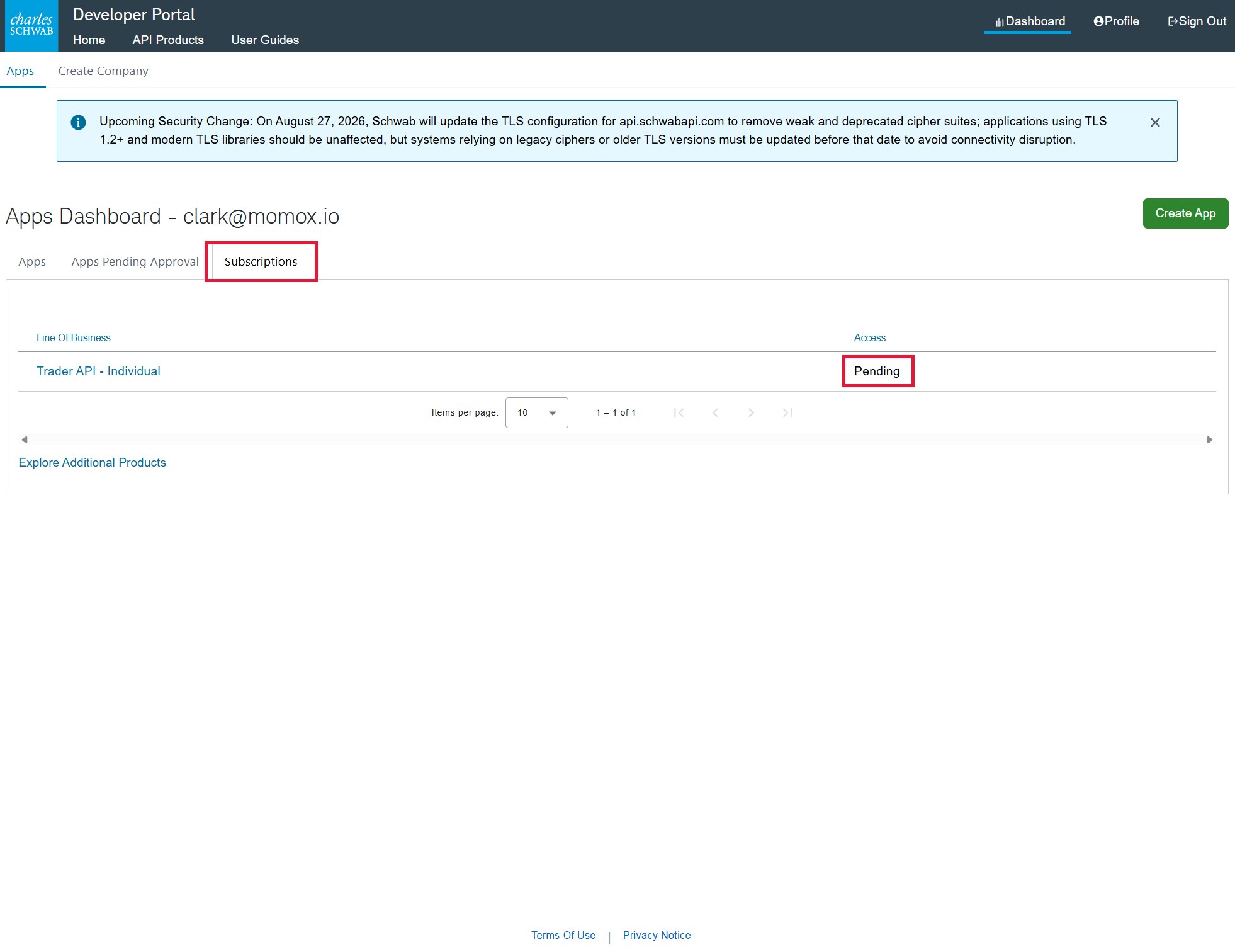Click the Charles Schwab logo
The width and height of the screenshot is (1235, 952).
pos(31,26)
